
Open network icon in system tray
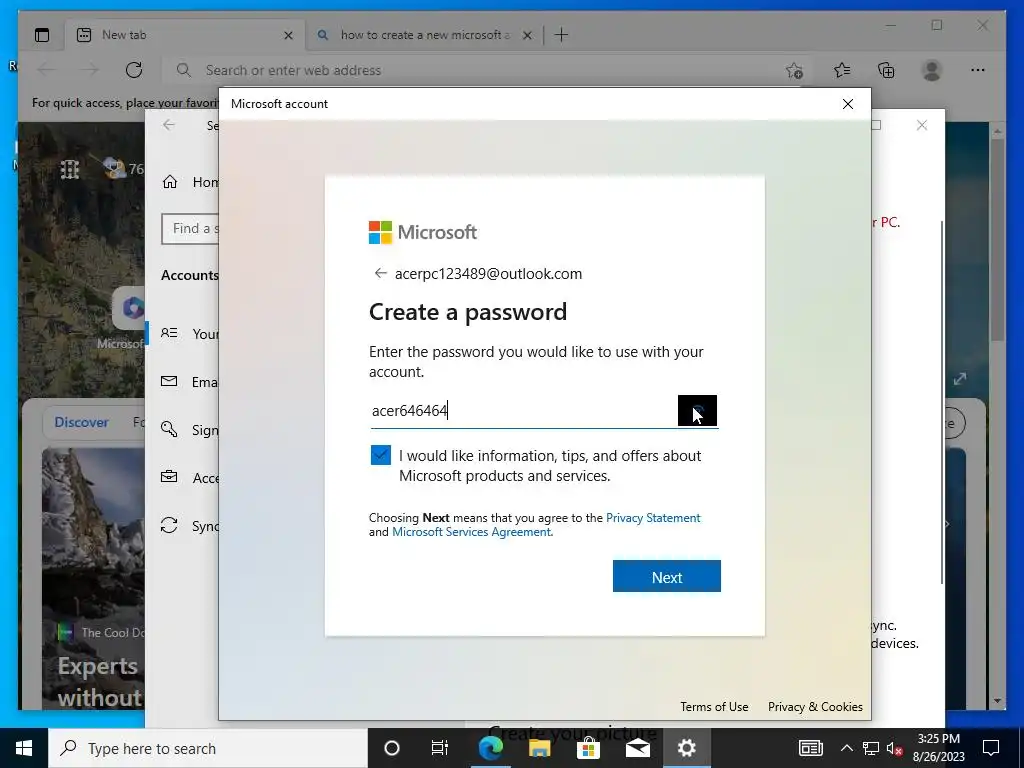tap(871, 748)
